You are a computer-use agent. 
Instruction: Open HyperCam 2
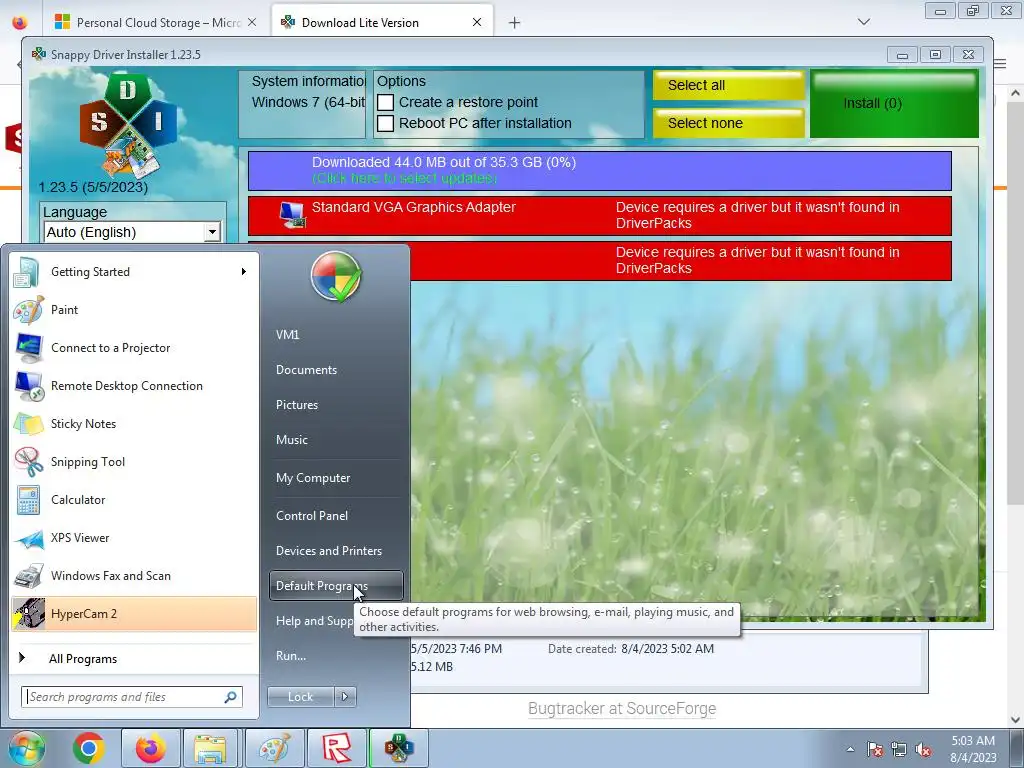tap(134, 614)
